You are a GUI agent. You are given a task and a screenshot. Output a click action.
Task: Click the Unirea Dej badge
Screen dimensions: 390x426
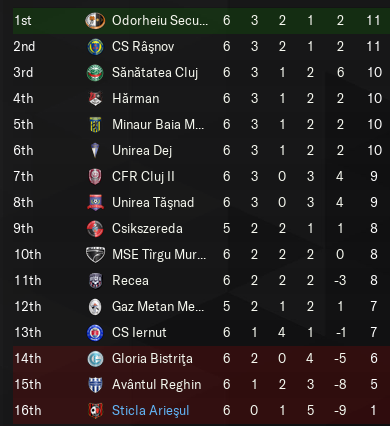(x=95, y=151)
